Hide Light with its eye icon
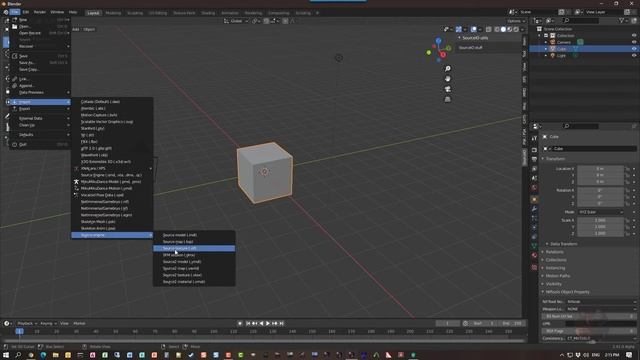The height and width of the screenshot is (360, 640). [x=634, y=55]
